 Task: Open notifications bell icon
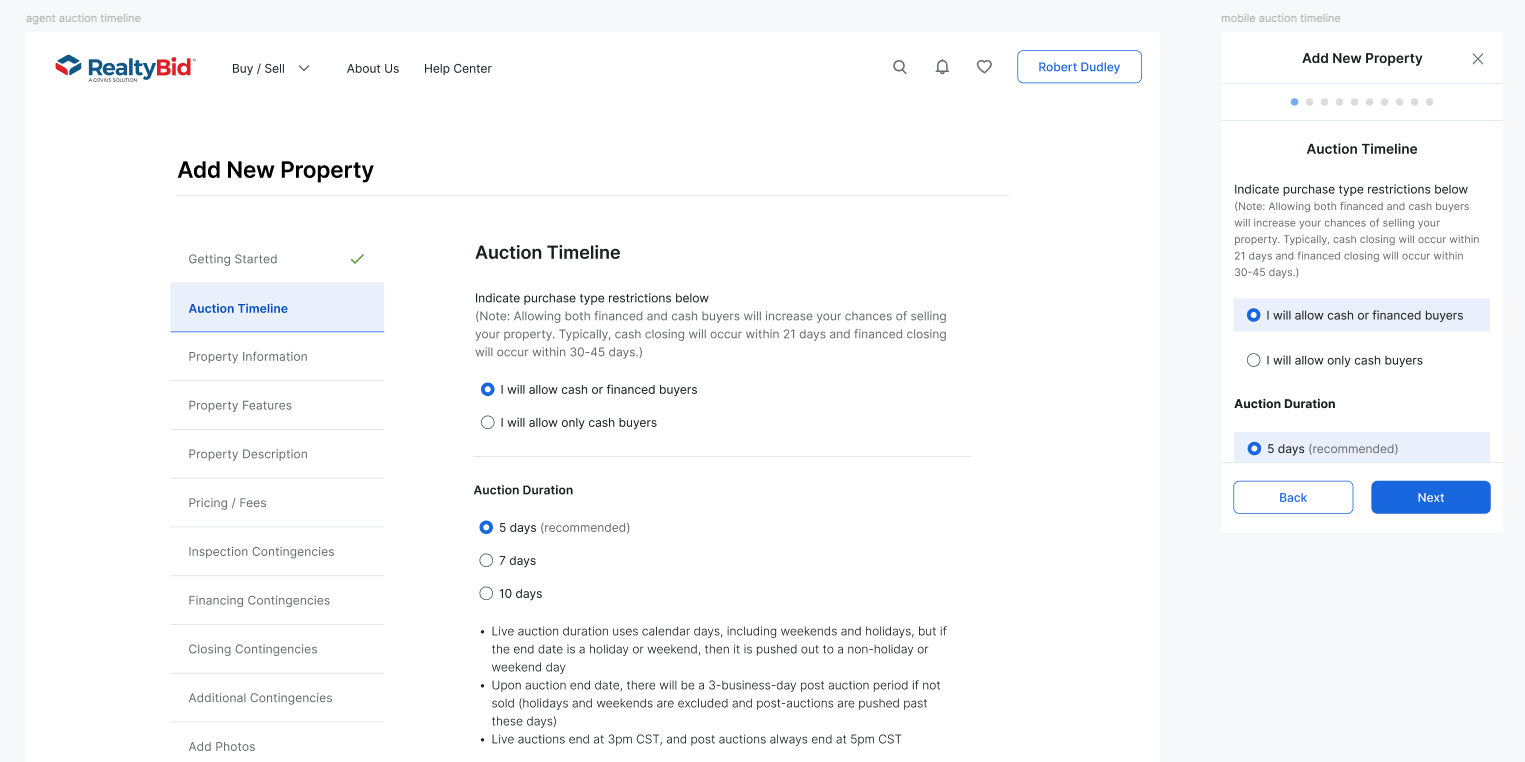(942, 67)
